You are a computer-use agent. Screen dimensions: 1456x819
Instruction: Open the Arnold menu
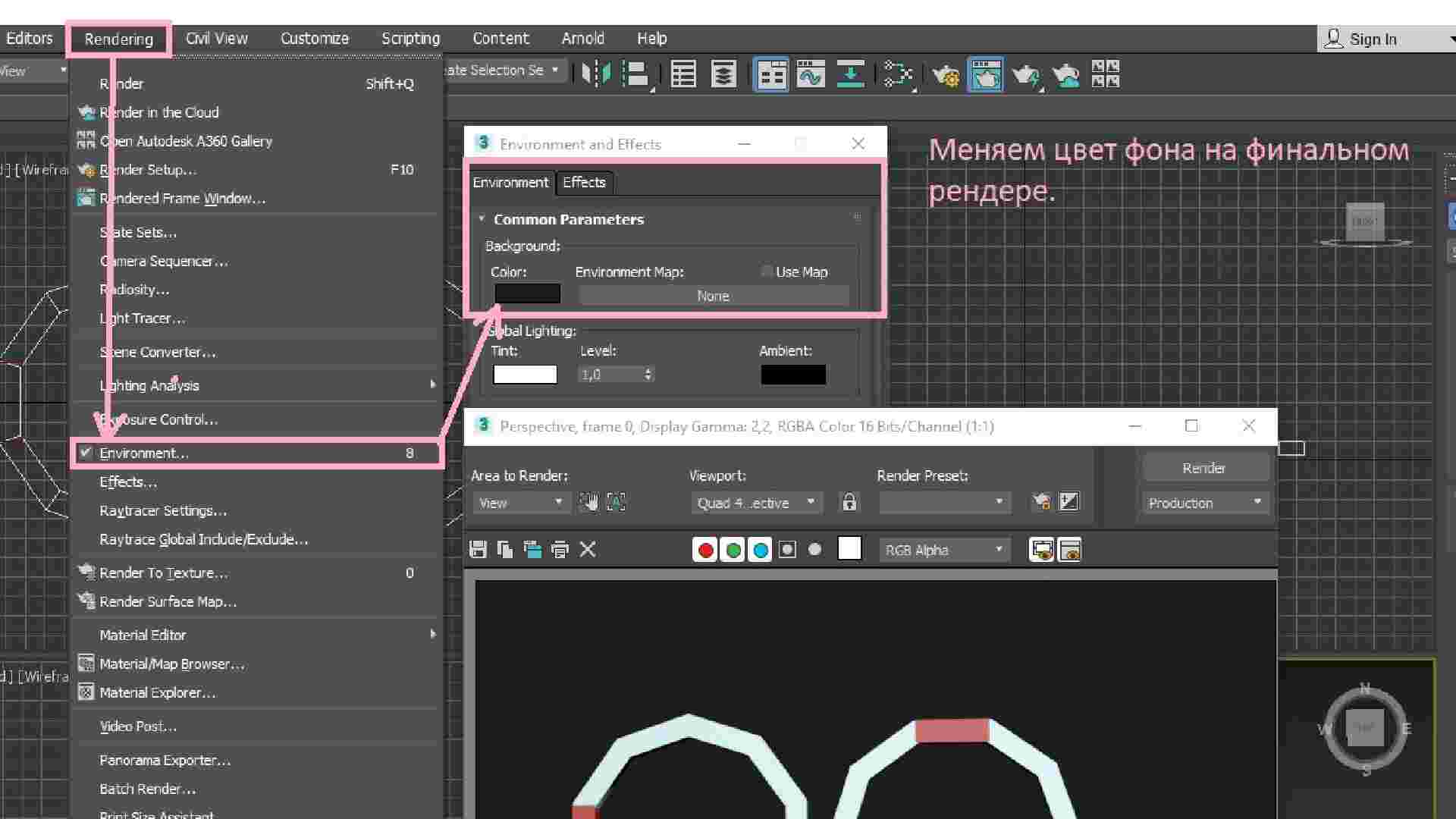[x=583, y=39]
